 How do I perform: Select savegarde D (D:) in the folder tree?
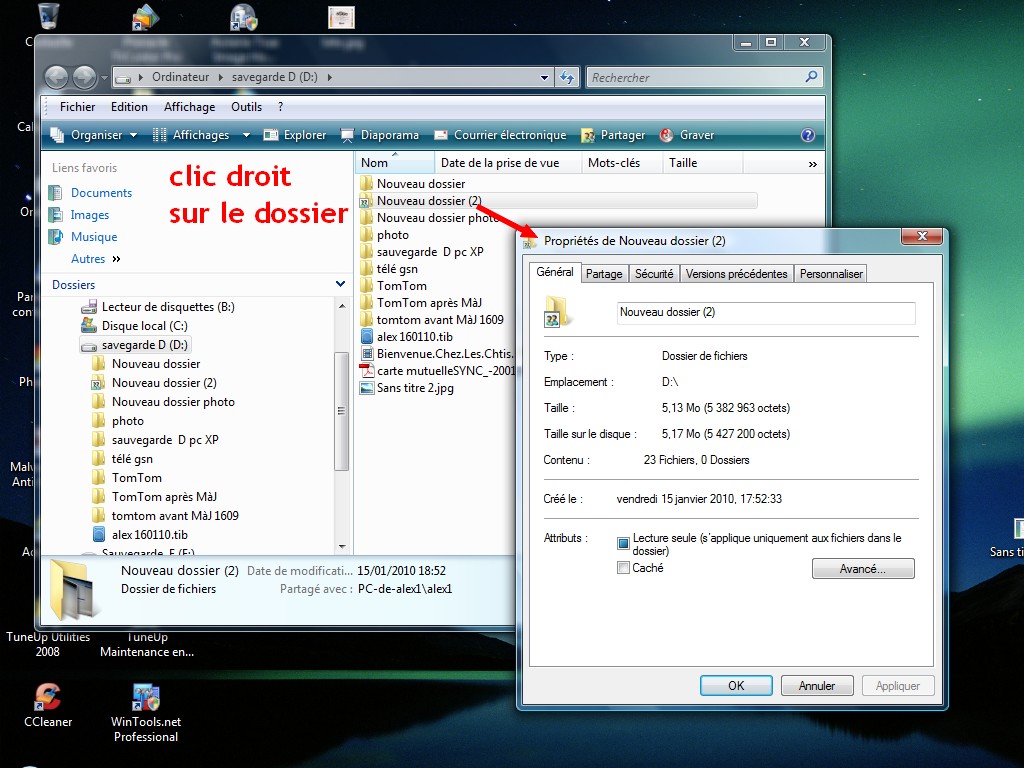135,345
